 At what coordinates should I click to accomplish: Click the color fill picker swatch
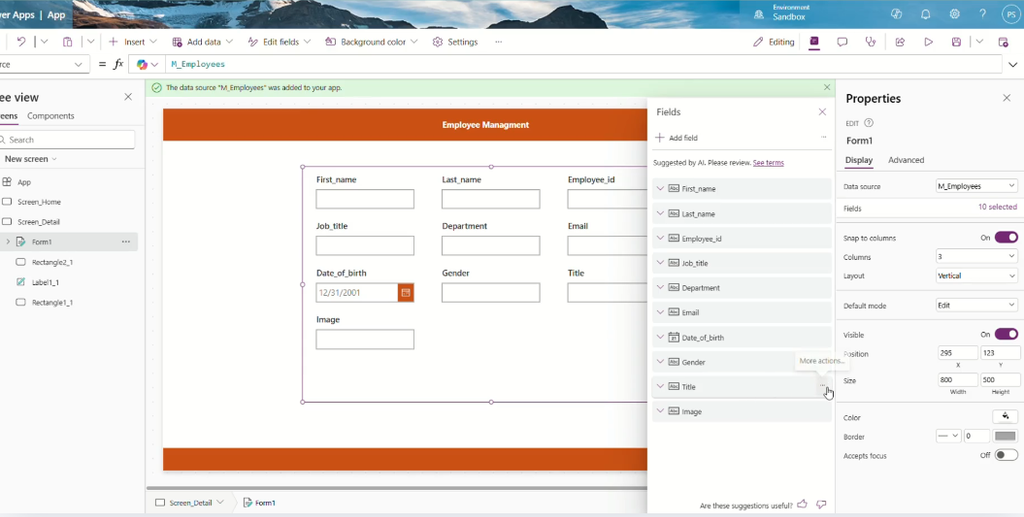(1005, 416)
